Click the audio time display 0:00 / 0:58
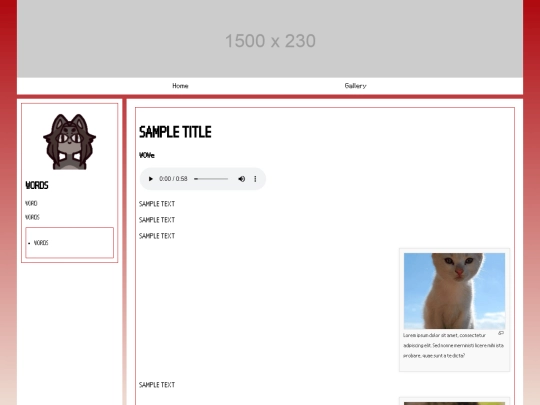This screenshot has height=405, width=540. [173, 179]
